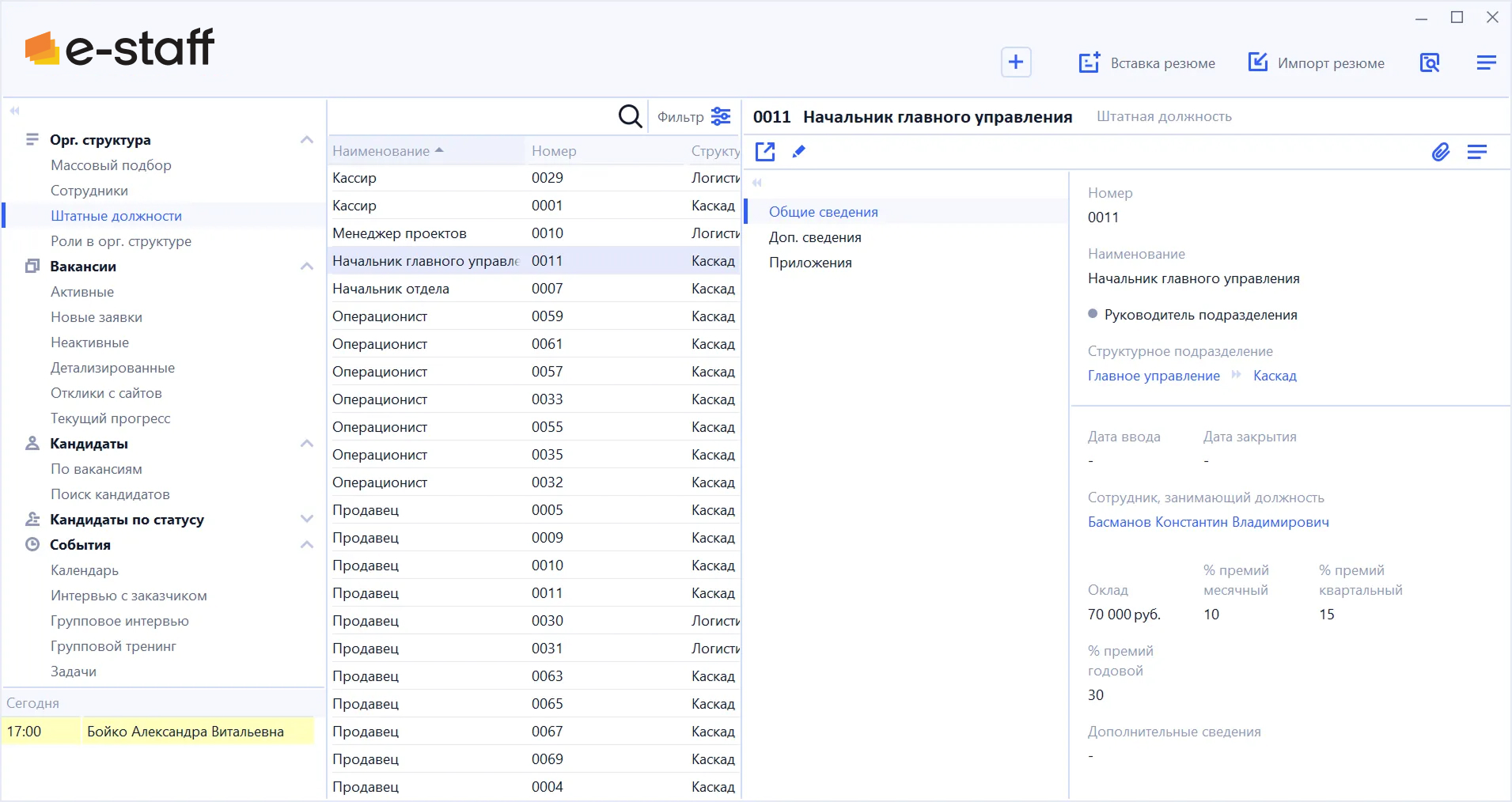
Task: Toggle the Руководитель подразделения indicator
Action: point(1093,314)
